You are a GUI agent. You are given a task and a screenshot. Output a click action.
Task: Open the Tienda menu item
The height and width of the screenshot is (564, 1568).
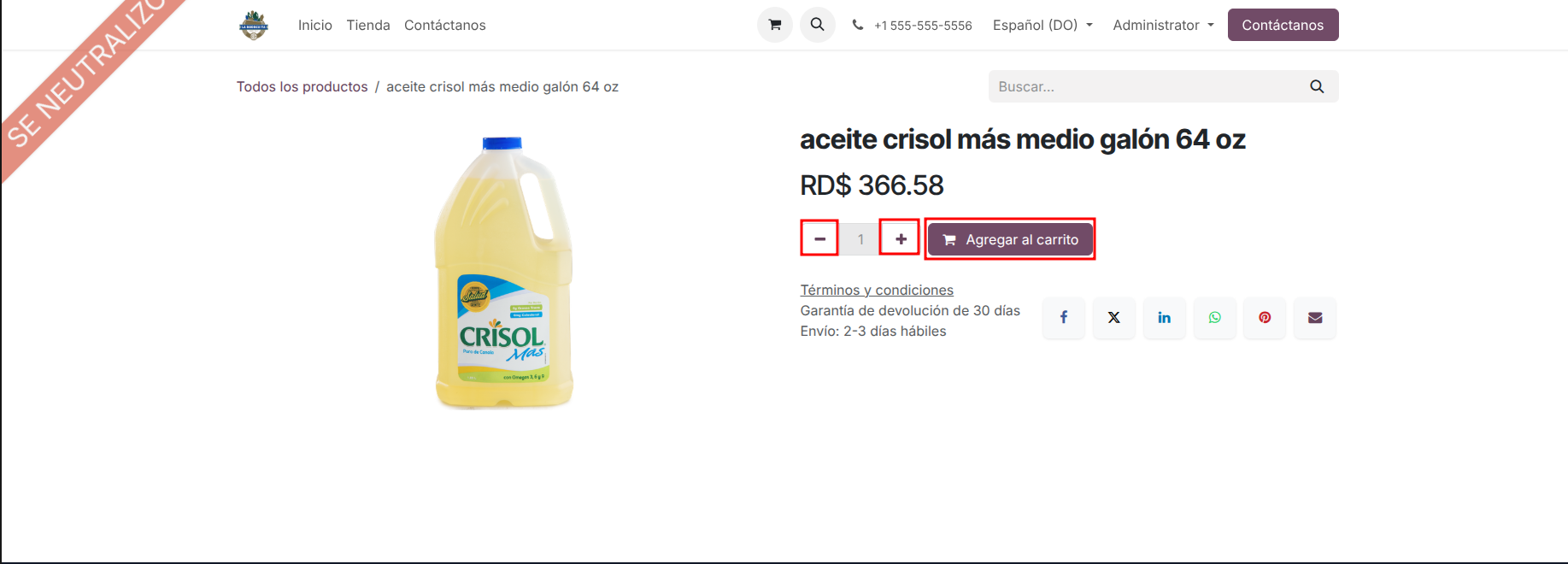[x=368, y=25]
